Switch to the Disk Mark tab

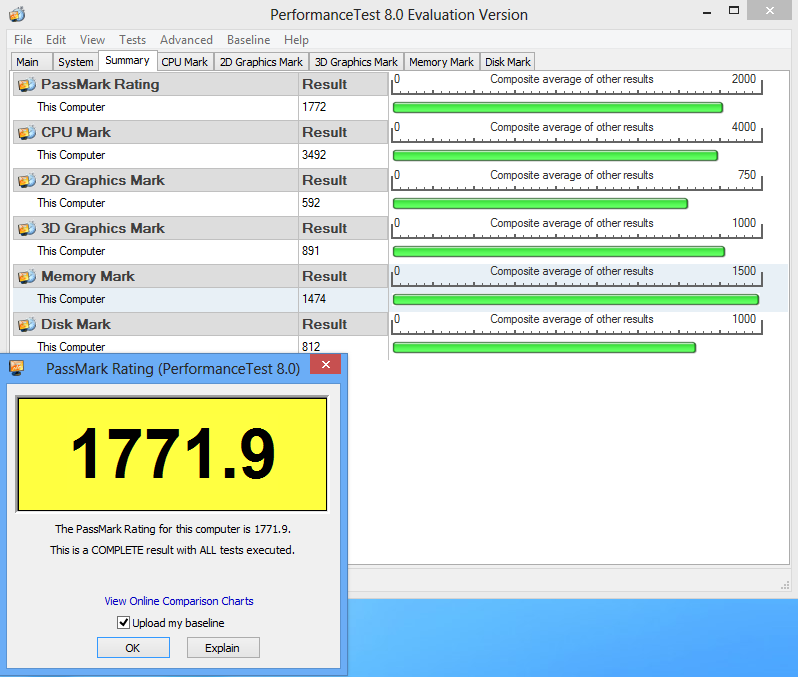click(507, 62)
